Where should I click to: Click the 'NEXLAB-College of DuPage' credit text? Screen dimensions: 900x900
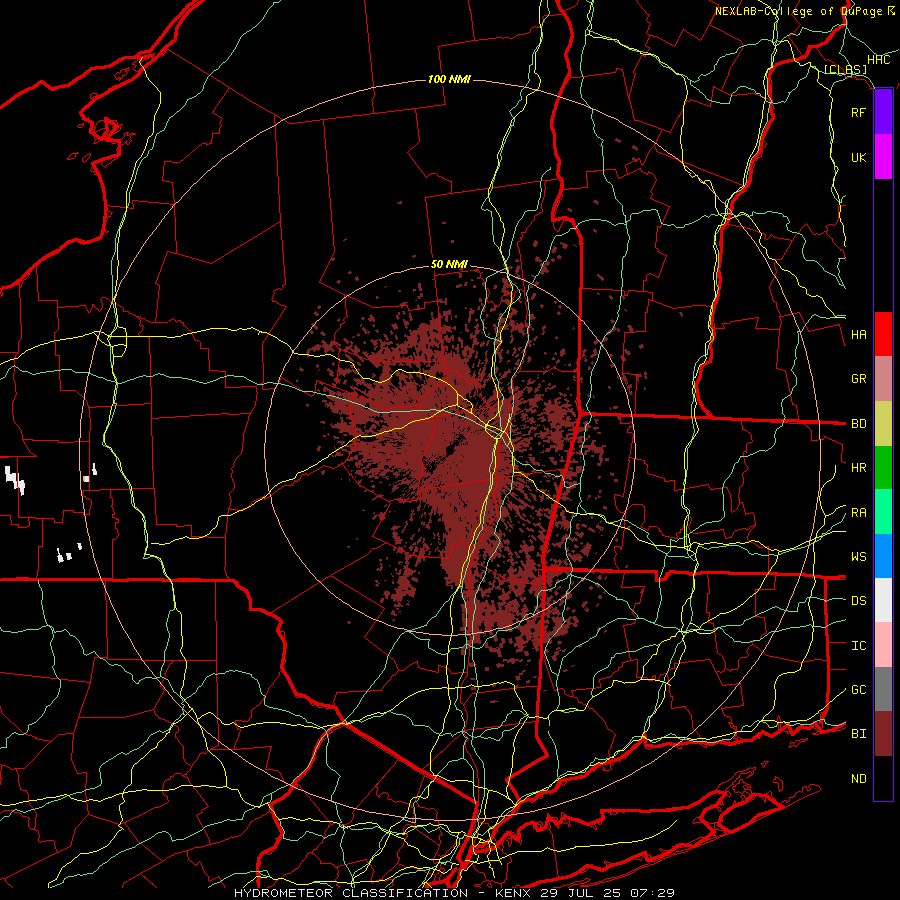pyautogui.click(x=798, y=11)
